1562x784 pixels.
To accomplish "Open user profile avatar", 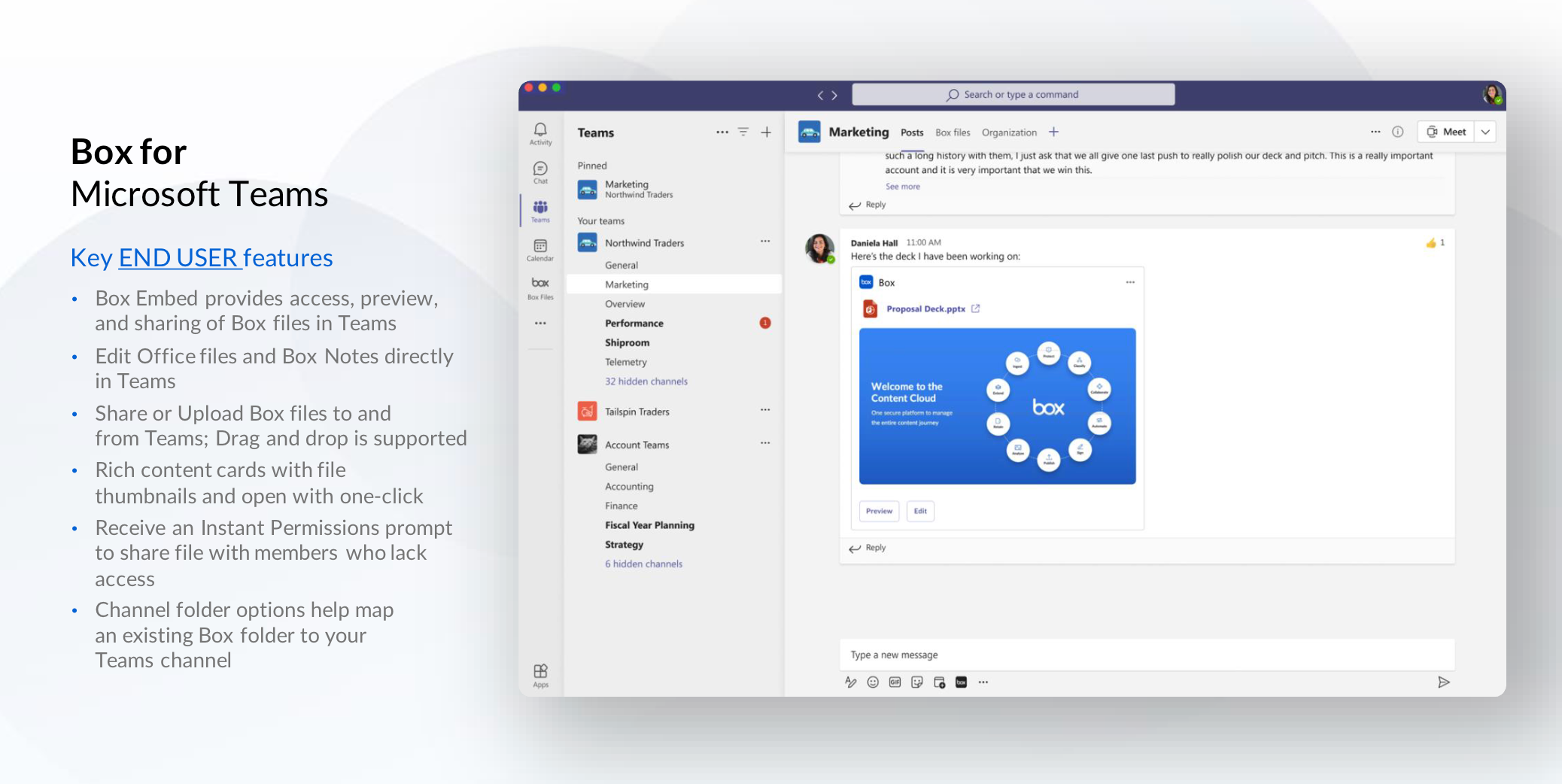I will [x=1492, y=95].
